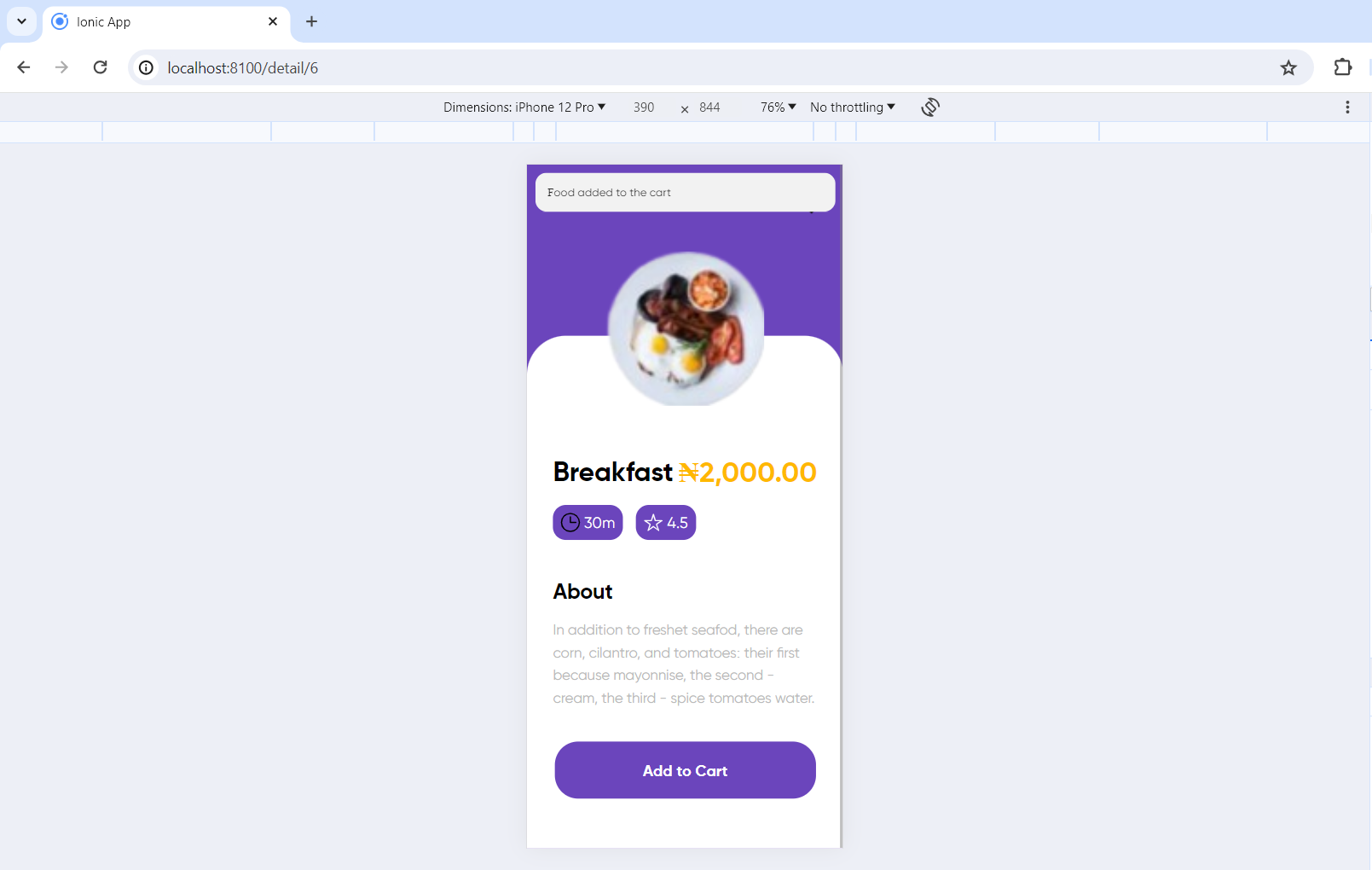Open device toolbar more options menu
The height and width of the screenshot is (870, 1372).
click(1347, 107)
